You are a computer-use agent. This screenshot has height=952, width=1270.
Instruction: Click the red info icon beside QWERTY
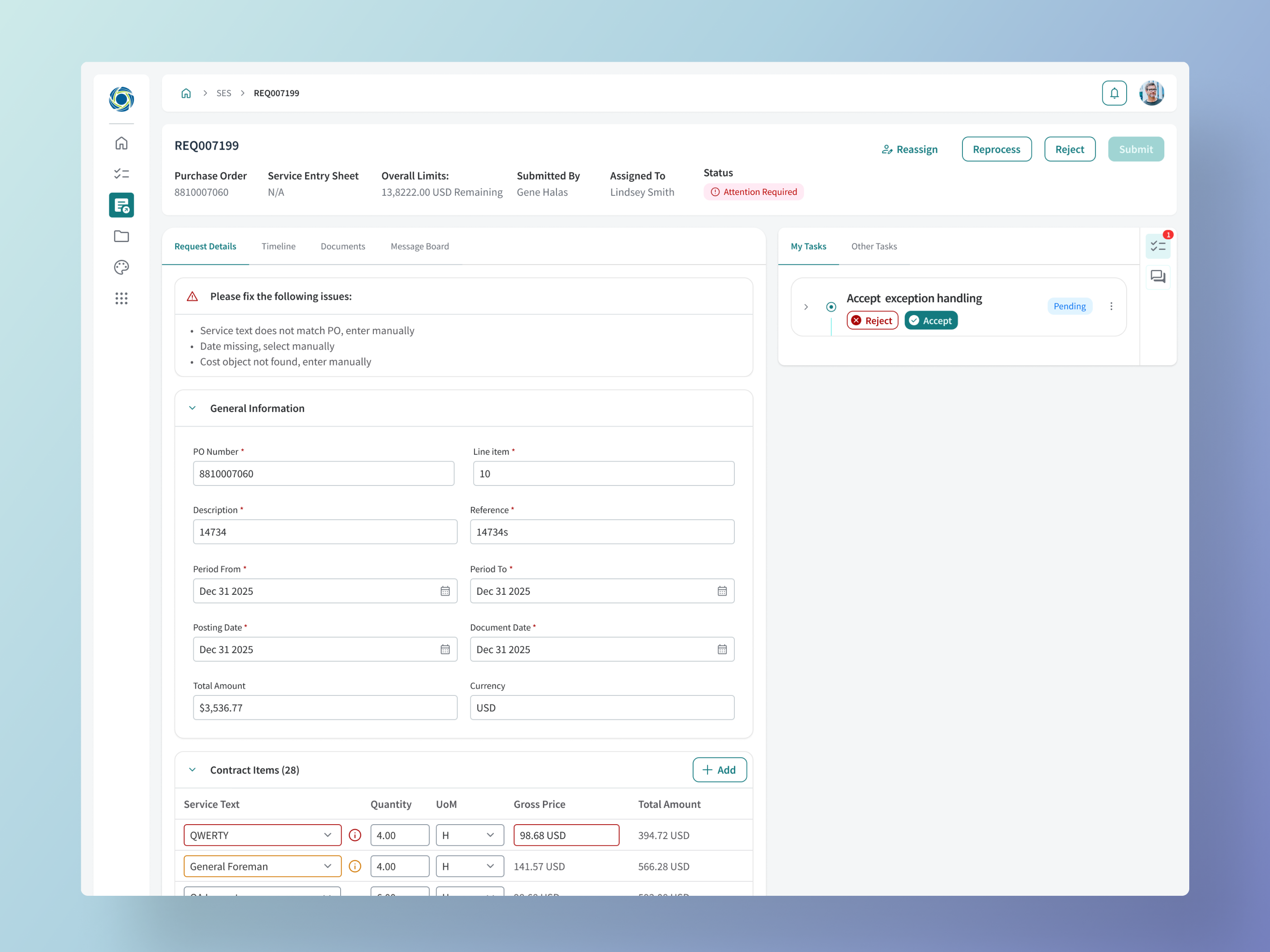(355, 835)
